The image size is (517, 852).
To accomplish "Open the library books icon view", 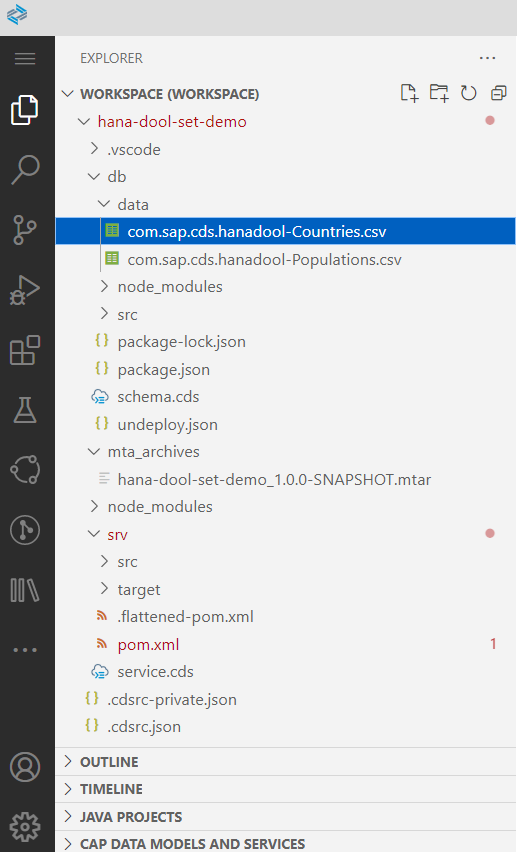I will pyautogui.click(x=25, y=590).
